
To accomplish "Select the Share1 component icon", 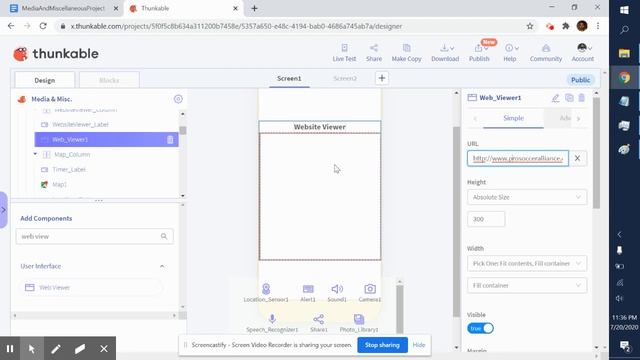I will point(318,323).
